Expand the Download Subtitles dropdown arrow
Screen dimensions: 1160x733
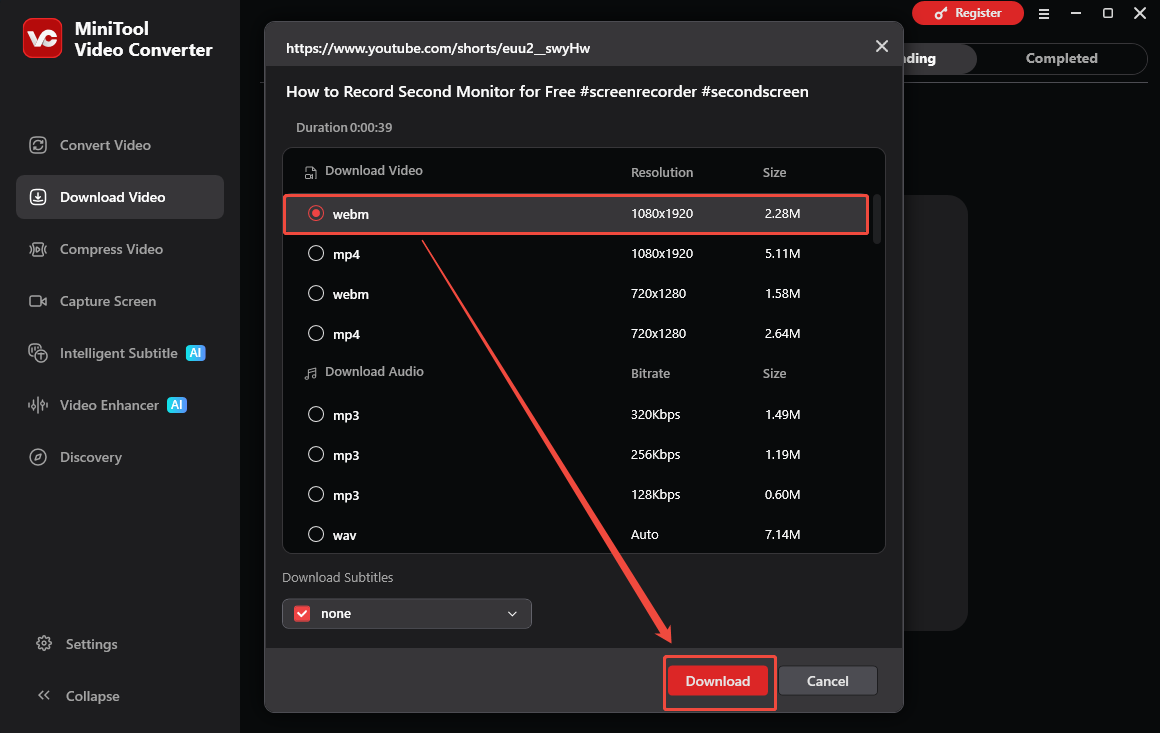[512, 614]
